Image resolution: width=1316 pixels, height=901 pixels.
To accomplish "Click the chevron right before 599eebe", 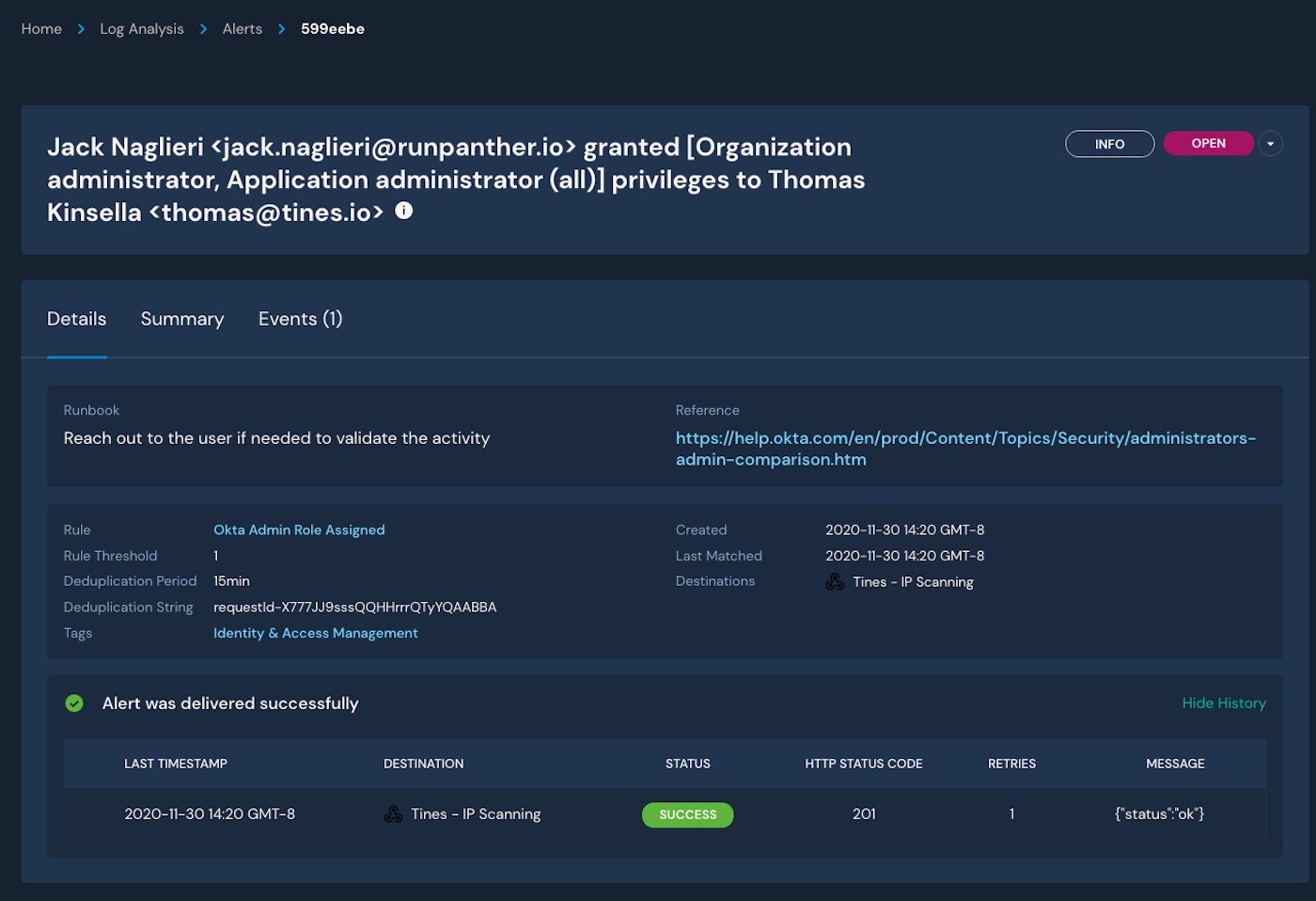I will pos(281,29).
